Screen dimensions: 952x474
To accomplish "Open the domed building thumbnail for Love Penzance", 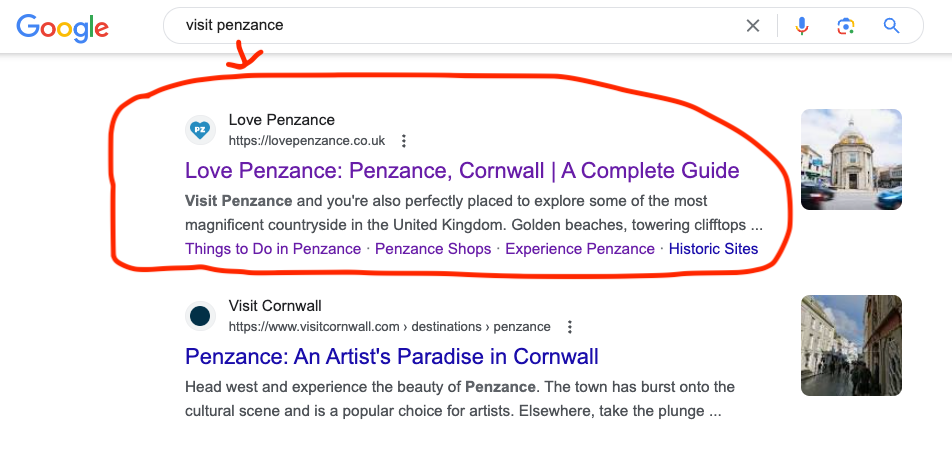I will click(x=851, y=160).
